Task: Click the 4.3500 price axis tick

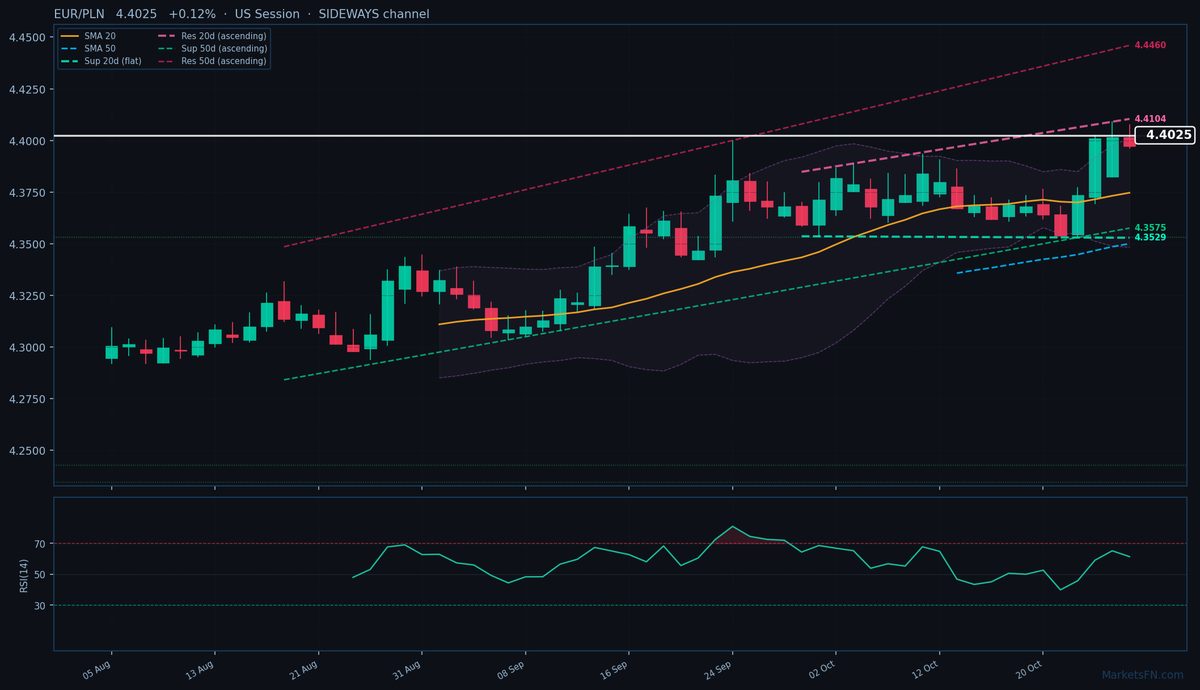Action: [26, 244]
